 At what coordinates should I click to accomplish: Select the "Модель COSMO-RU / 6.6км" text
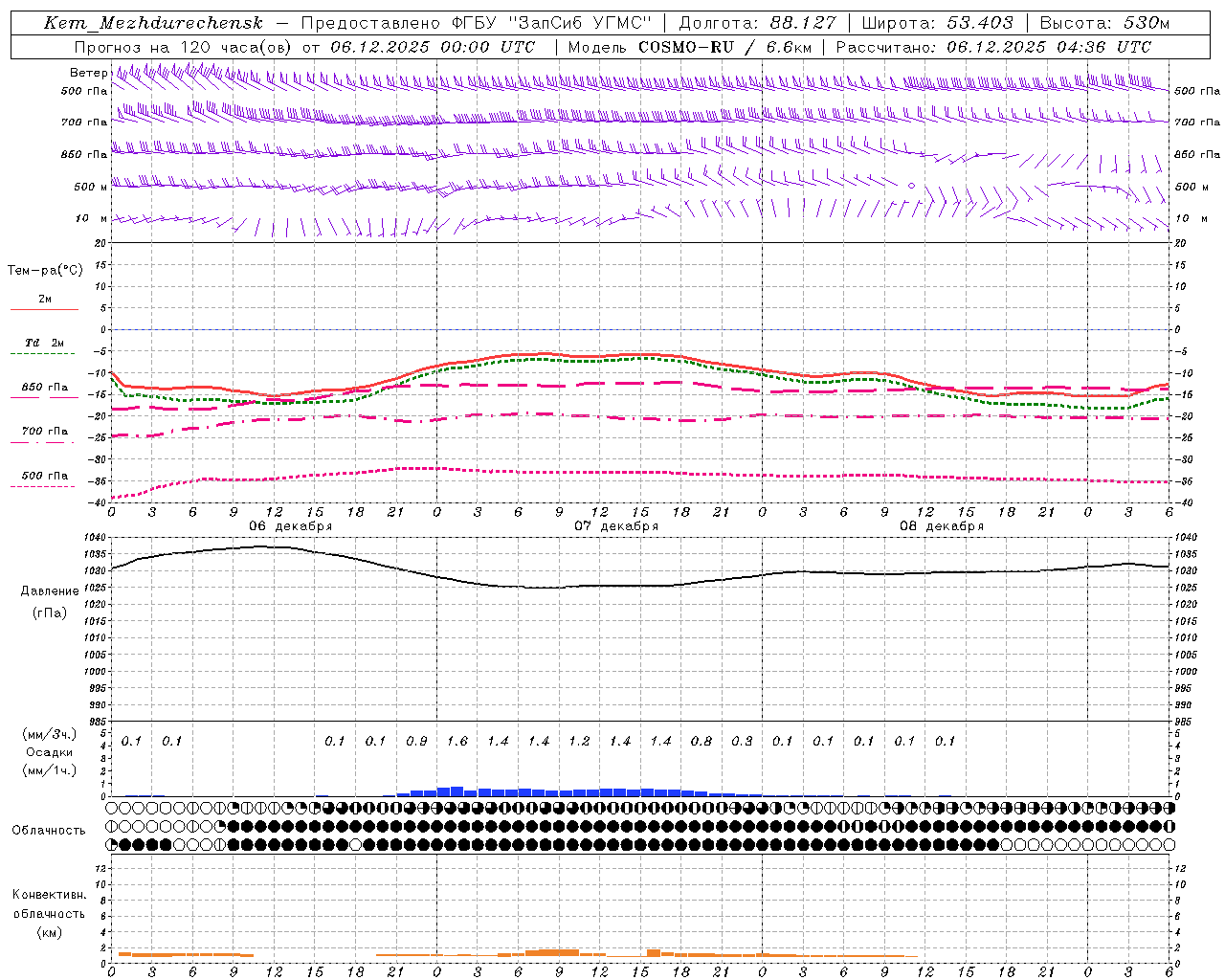pos(690,47)
